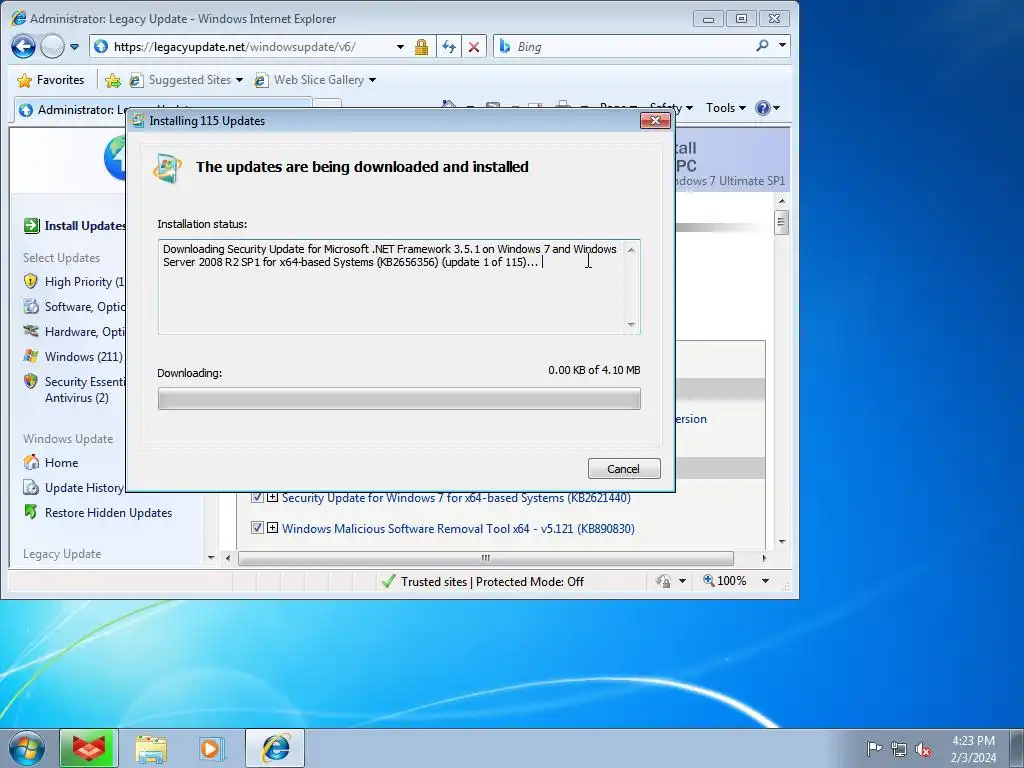Open the search provider dropdown arrow
Viewport: 1024px width, 768px height.
point(782,46)
